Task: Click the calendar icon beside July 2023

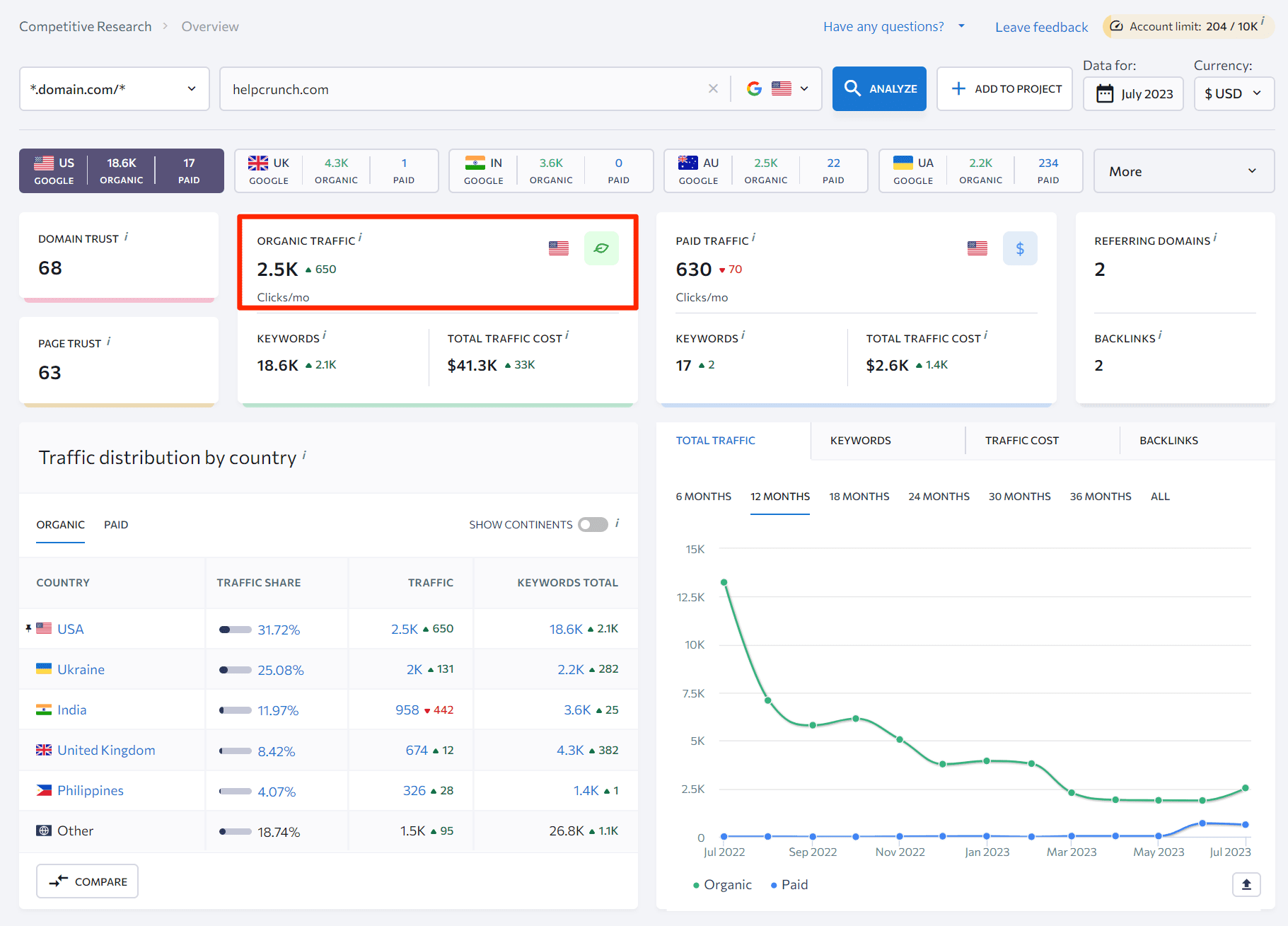Action: pos(1104,93)
